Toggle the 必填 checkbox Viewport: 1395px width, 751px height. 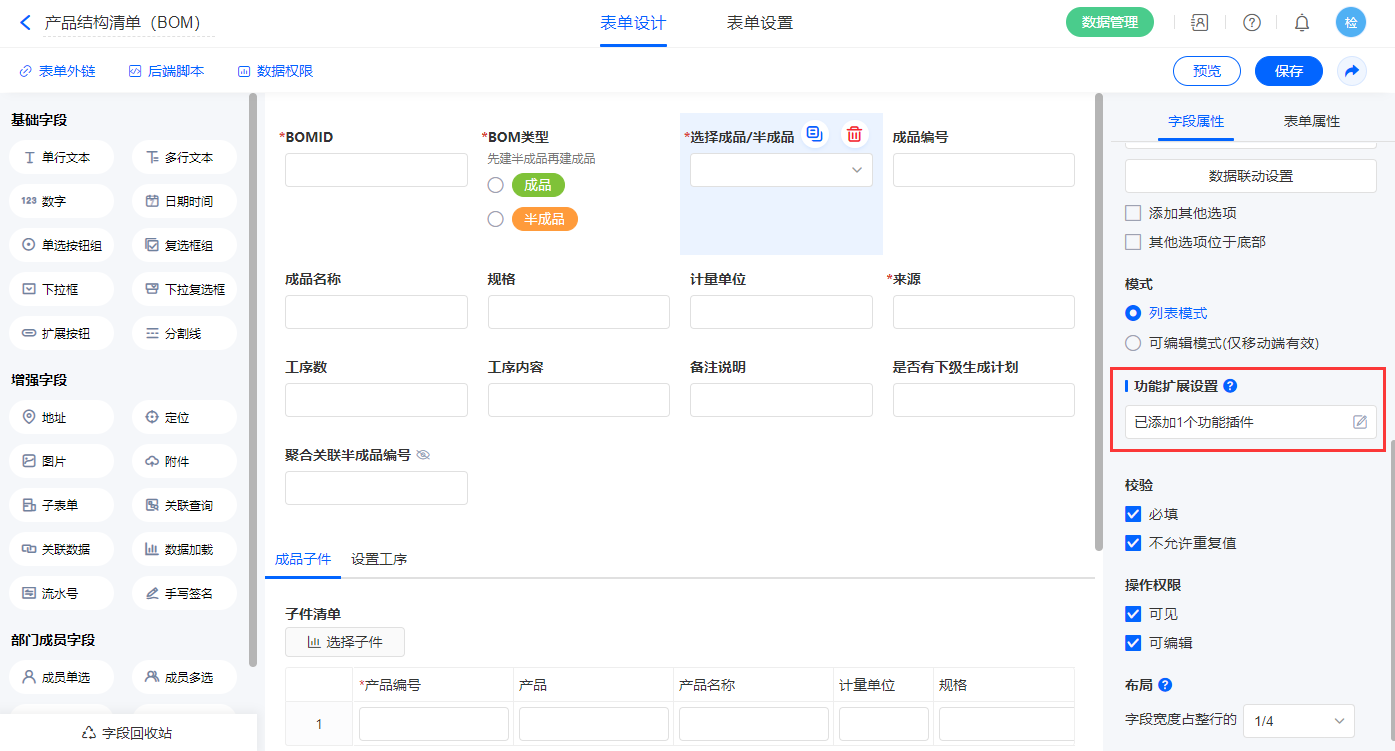[1133, 514]
